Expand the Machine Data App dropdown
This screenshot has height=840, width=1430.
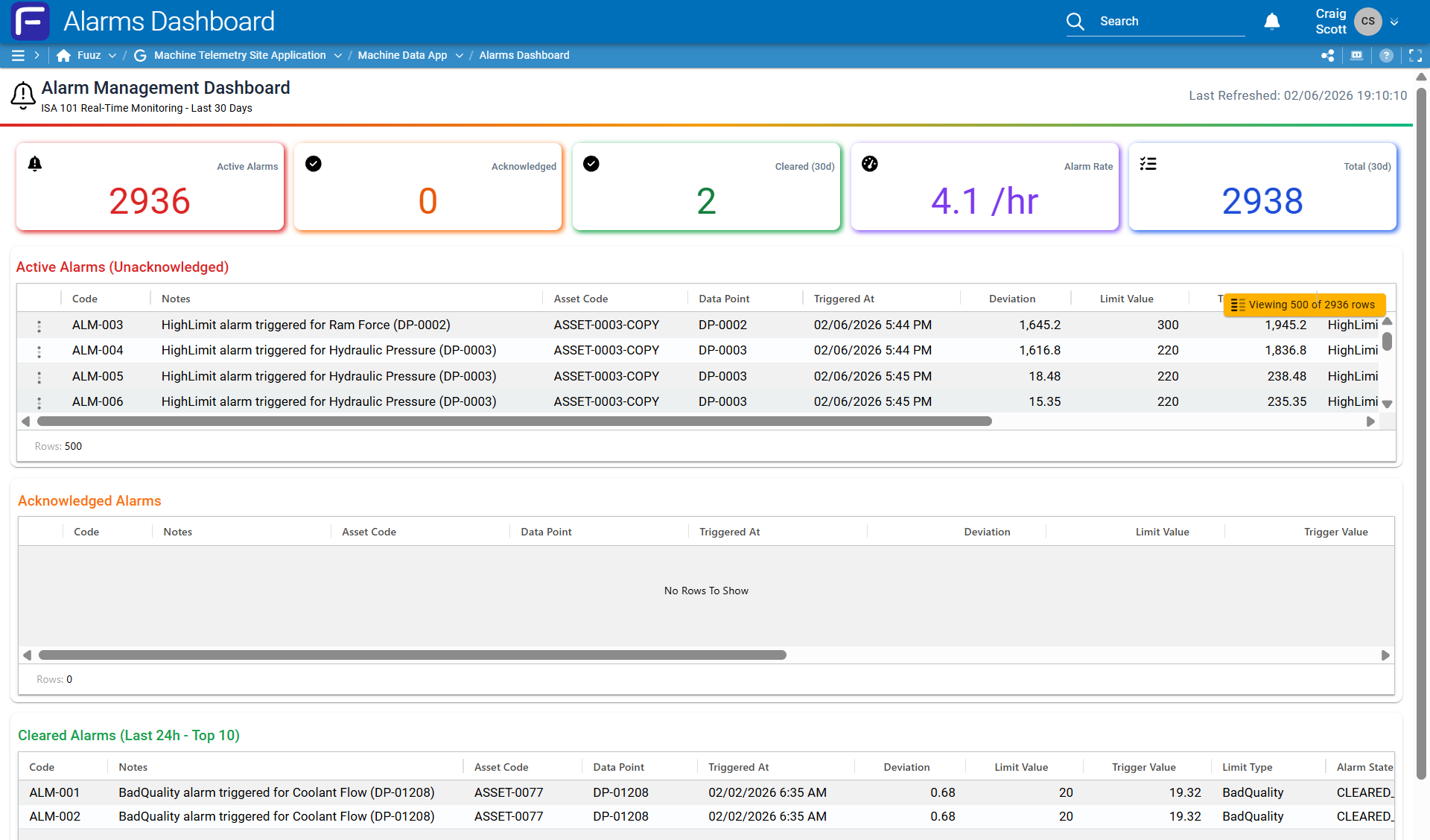tap(460, 55)
